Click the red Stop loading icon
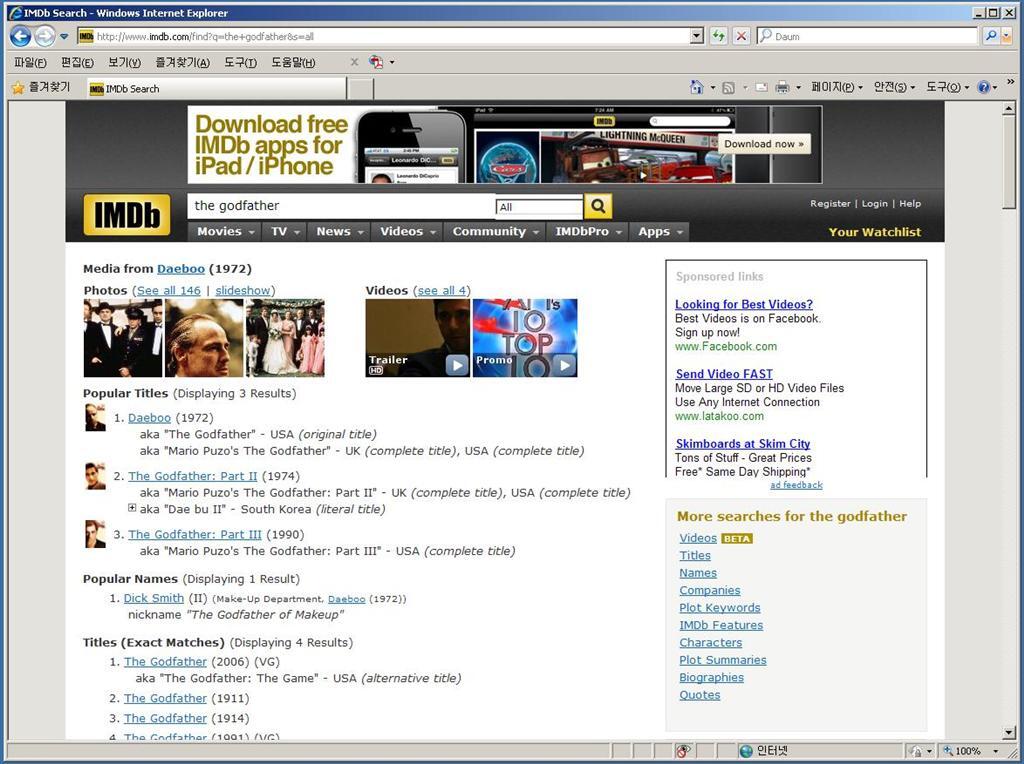 tap(741, 36)
